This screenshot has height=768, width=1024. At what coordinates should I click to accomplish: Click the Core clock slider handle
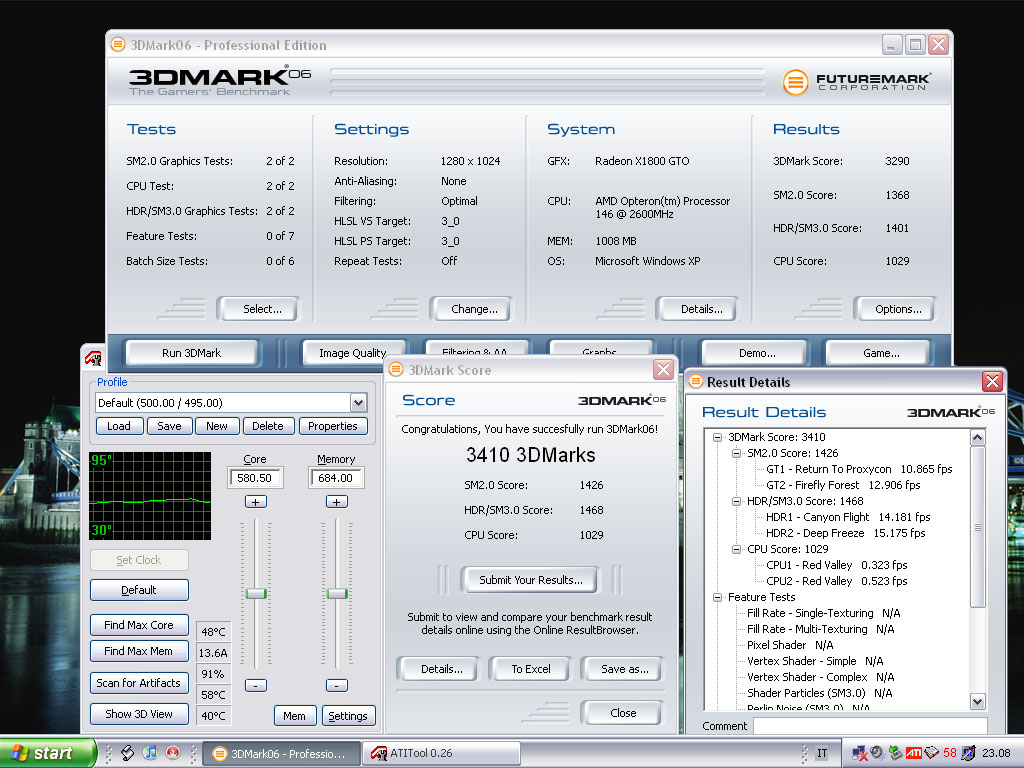256,593
